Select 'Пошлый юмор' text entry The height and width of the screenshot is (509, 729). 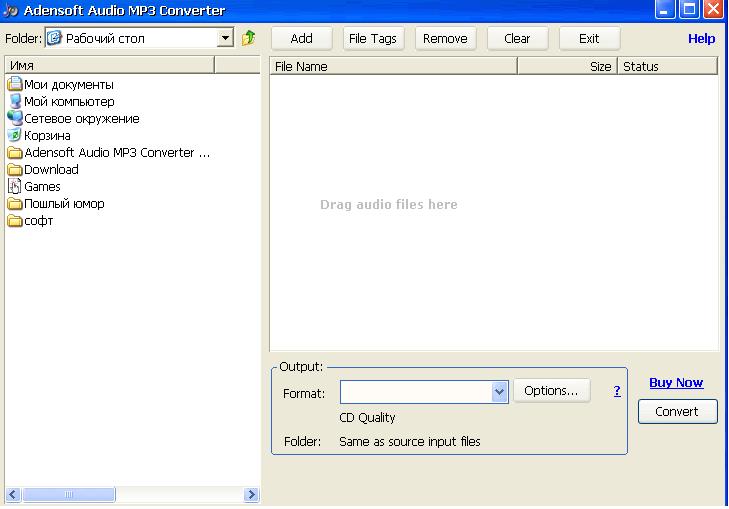(64, 204)
